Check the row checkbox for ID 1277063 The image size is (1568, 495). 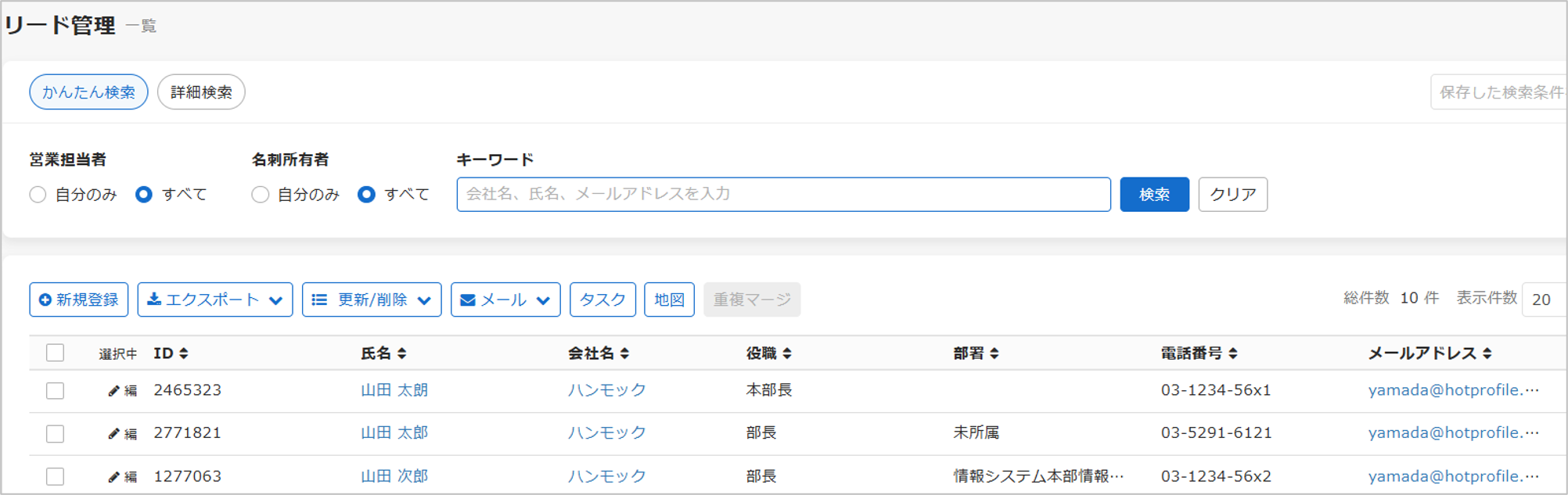(x=55, y=476)
